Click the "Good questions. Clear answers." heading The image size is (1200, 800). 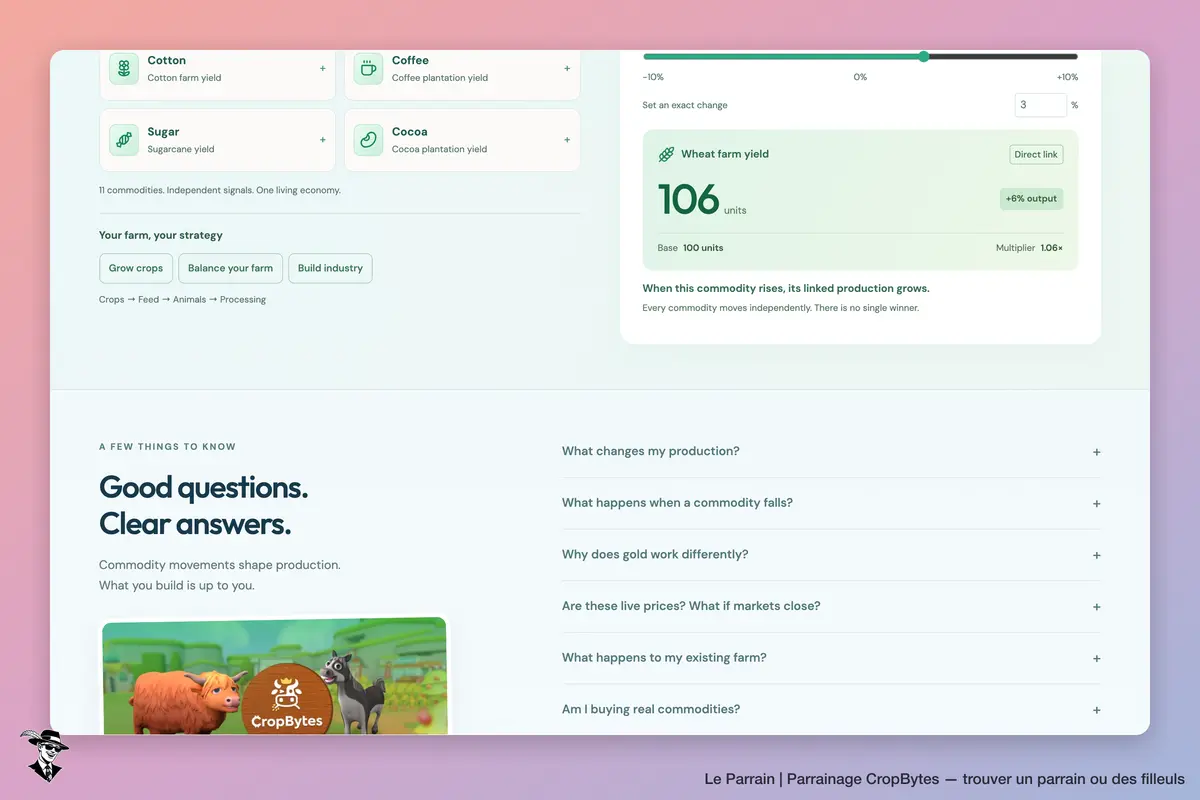(x=204, y=505)
